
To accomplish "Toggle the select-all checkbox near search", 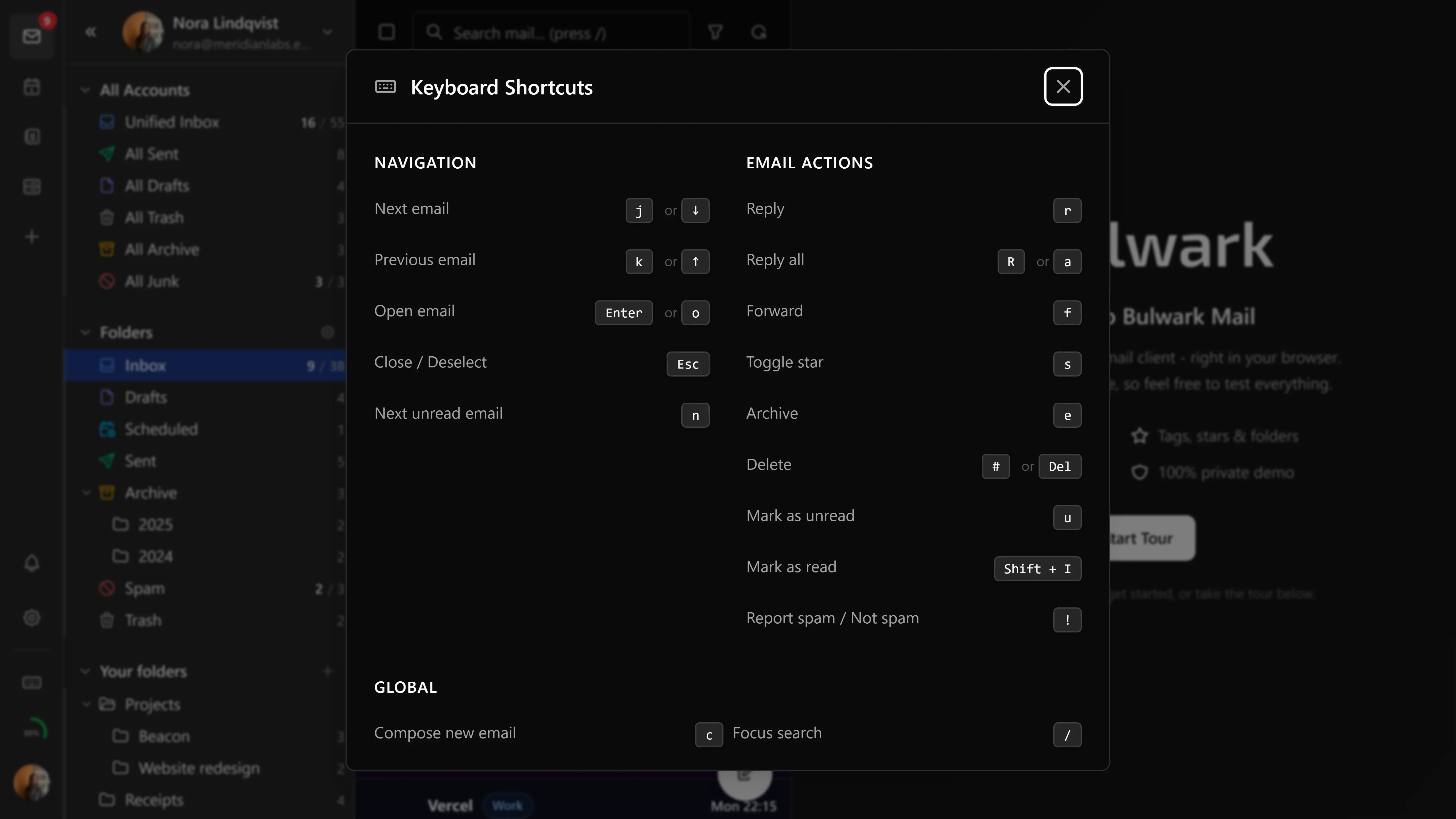I will point(387,32).
